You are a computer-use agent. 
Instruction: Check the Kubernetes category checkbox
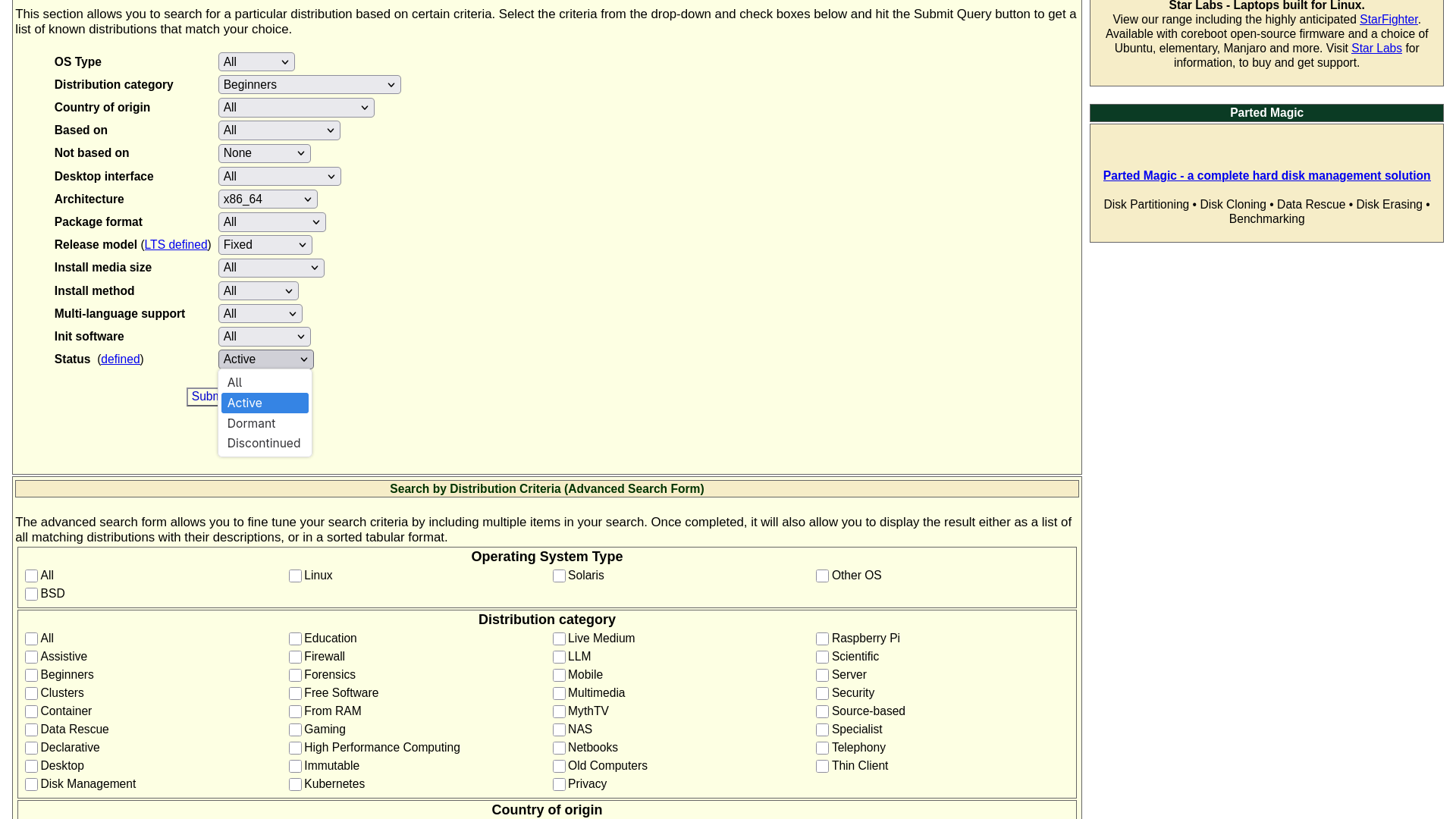pyautogui.click(x=295, y=784)
